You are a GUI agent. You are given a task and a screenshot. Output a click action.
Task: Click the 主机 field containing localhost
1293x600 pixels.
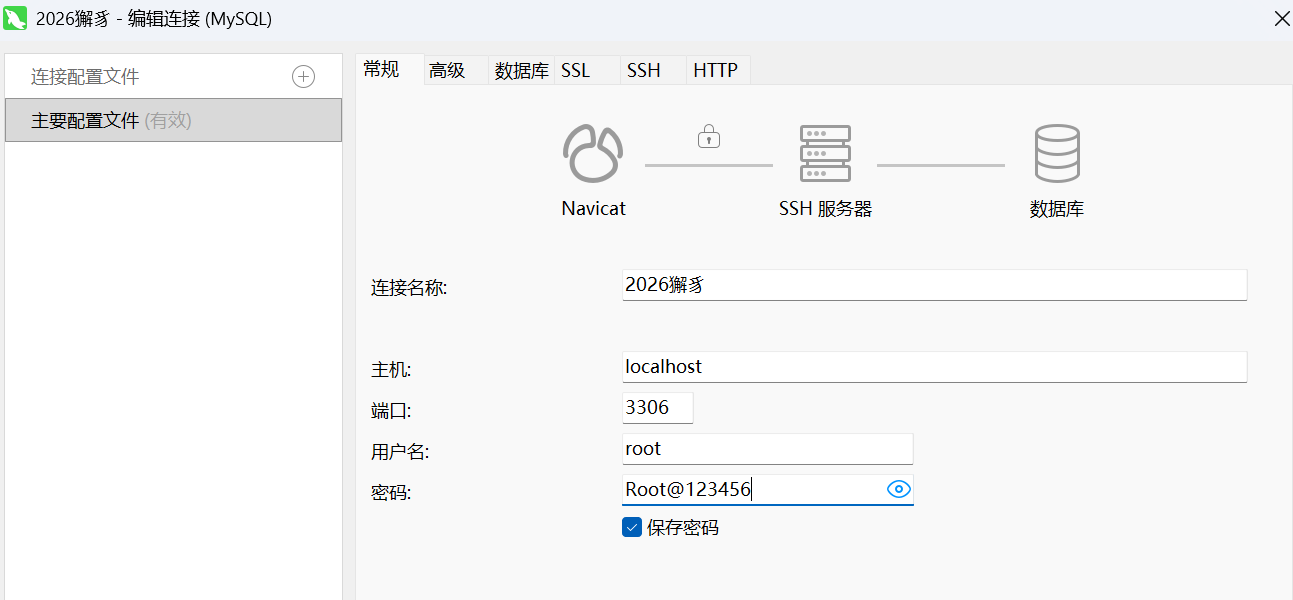tap(934, 367)
